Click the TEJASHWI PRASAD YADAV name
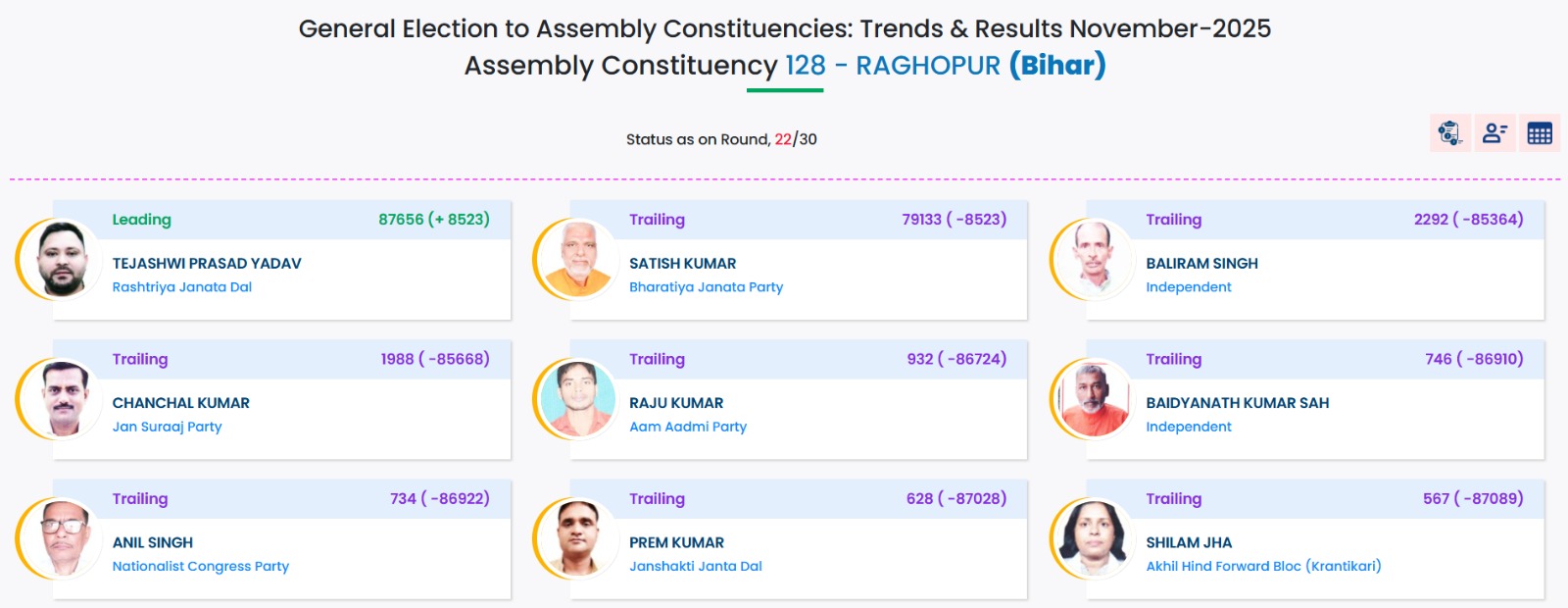The image size is (1568, 608). click(x=207, y=263)
